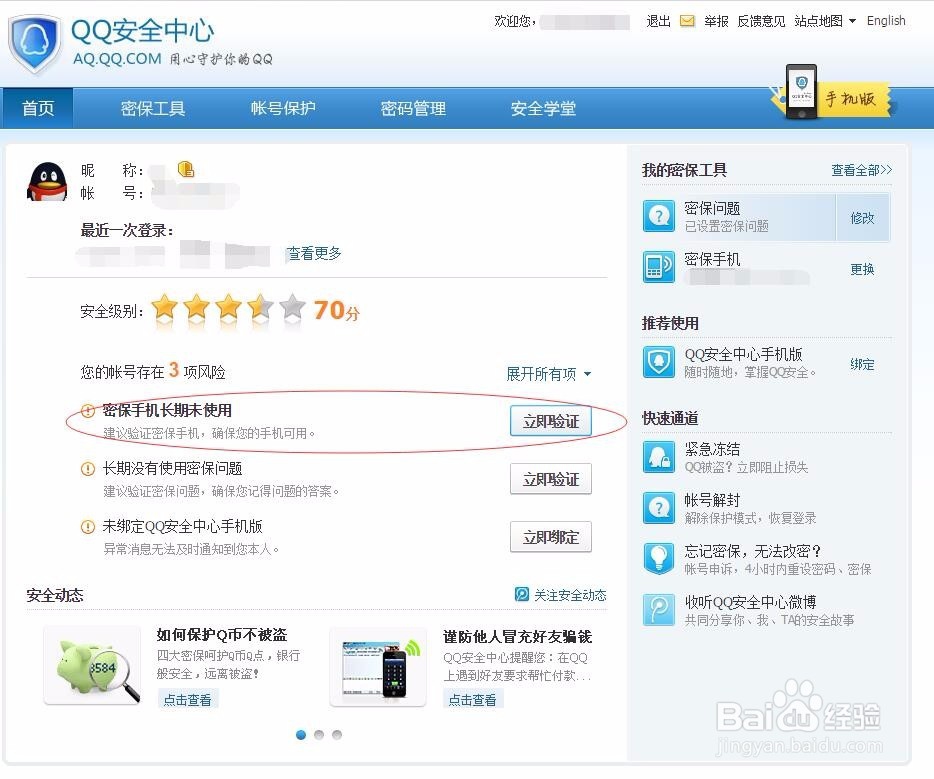Screen dimensions: 934x779
Task: Click the QQ安全中心手机版 shield icon
Action: (659, 362)
